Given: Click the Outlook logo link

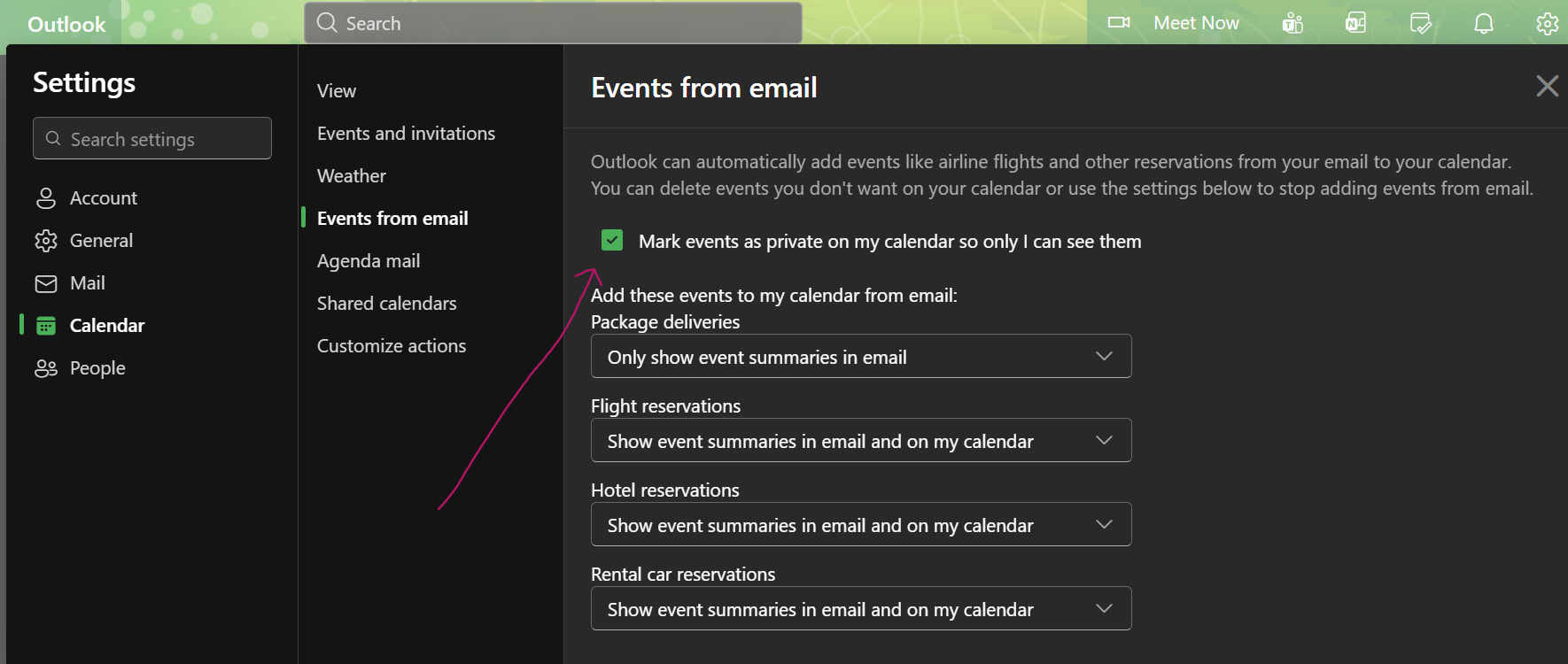Looking at the screenshot, I should (x=66, y=25).
